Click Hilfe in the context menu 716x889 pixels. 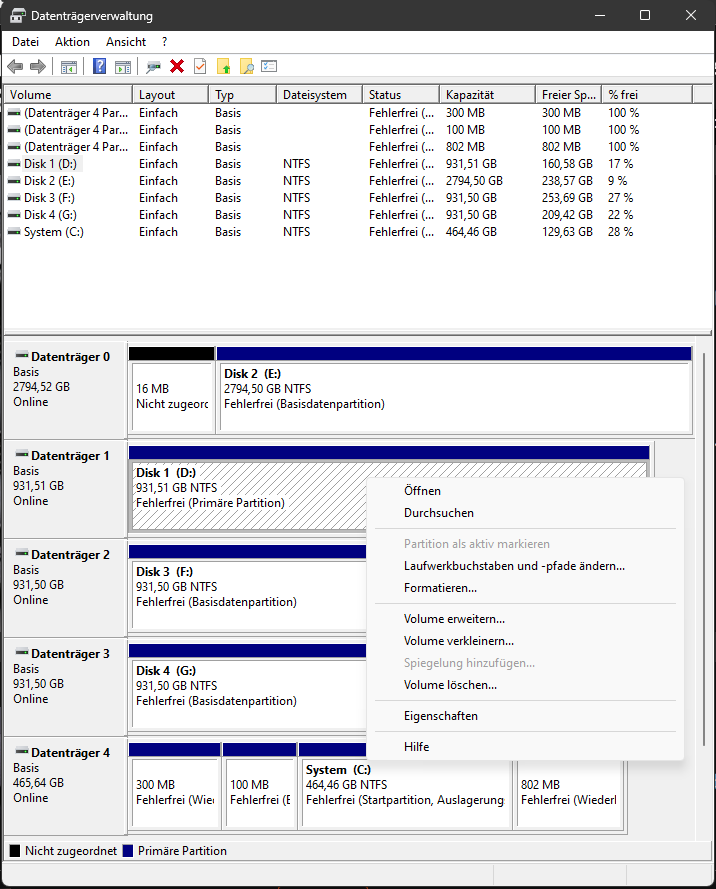[x=525, y=747]
